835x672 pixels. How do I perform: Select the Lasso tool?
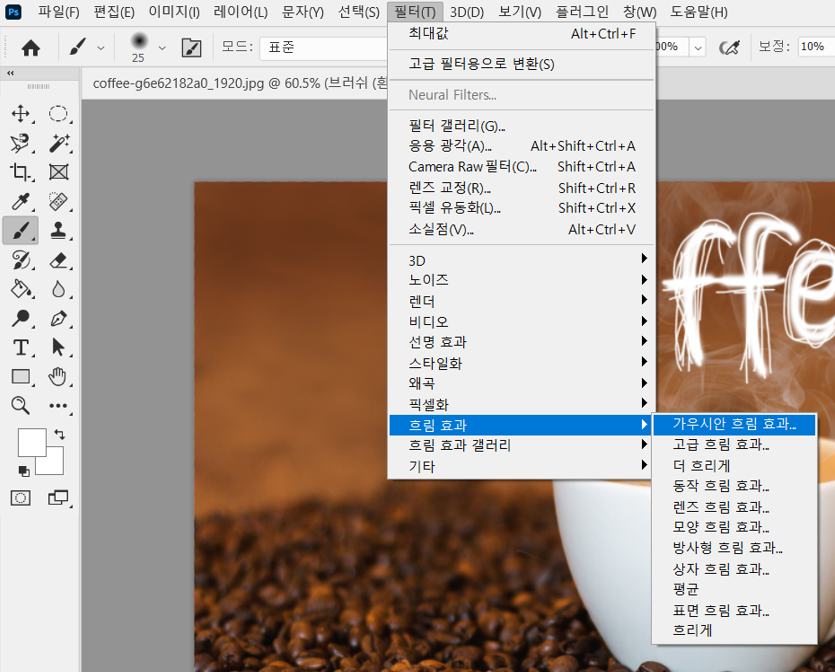(x=21, y=143)
